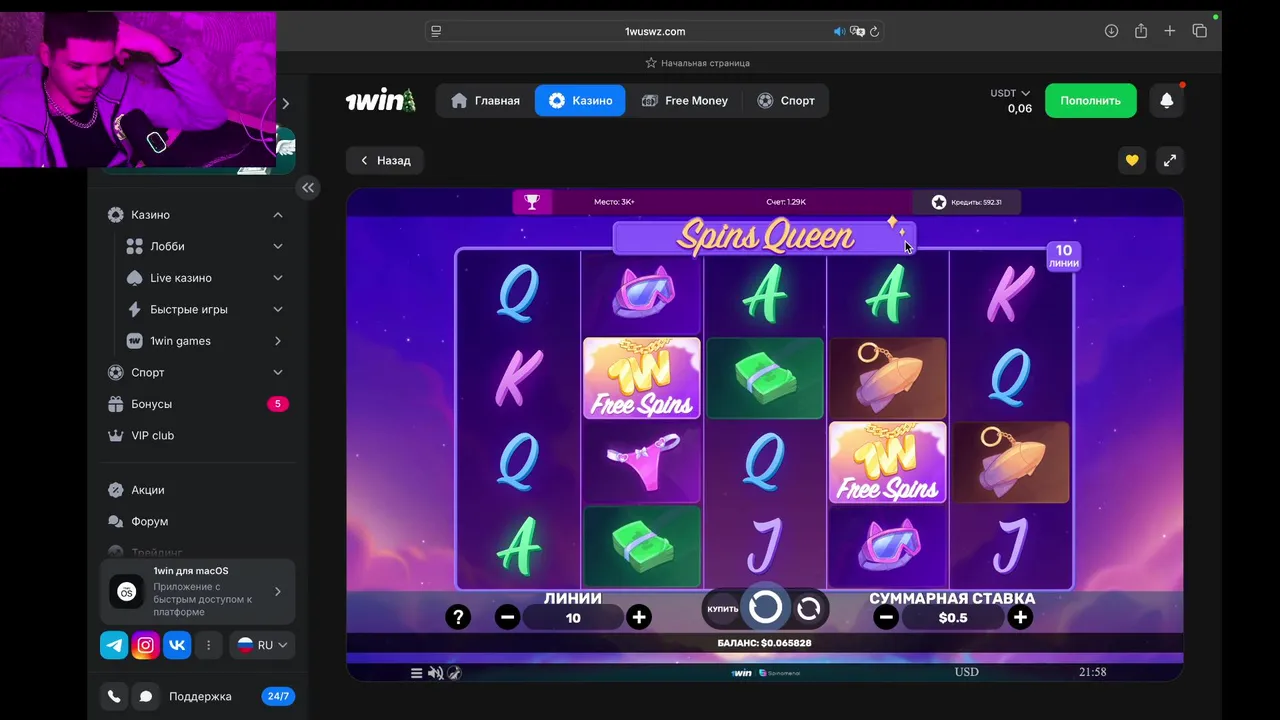Expand the Спорт sidebar section
This screenshot has height=720, width=1280.
coord(278,372)
